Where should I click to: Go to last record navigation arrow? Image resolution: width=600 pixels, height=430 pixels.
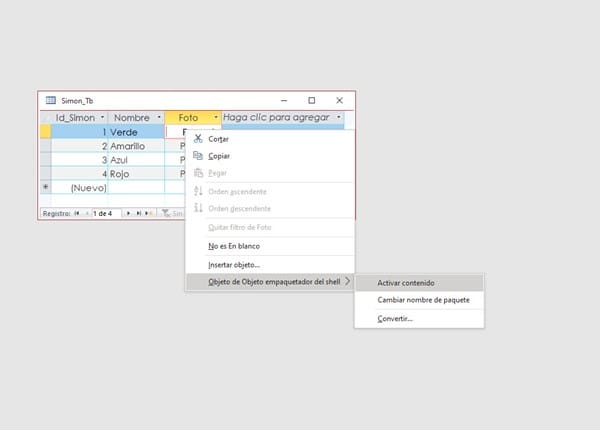pyautogui.click(x=139, y=213)
